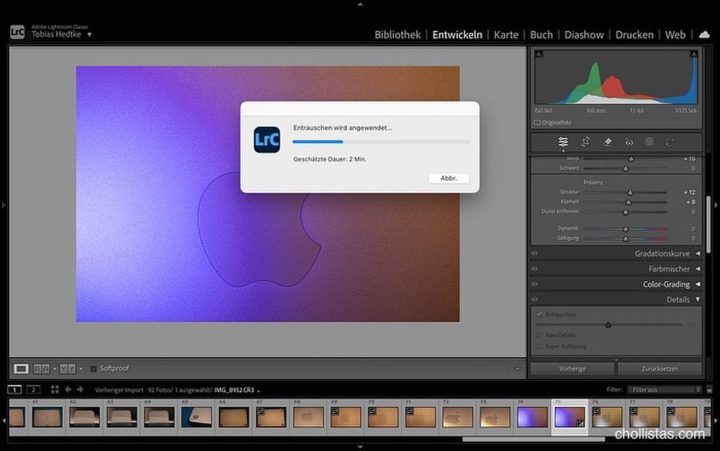Switch to before/after Y|Y split view

[x=68, y=368]
